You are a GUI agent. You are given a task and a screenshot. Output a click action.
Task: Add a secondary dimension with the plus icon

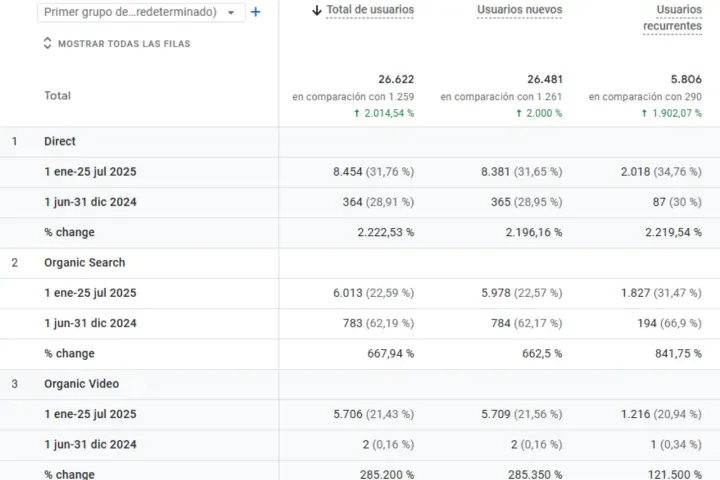(x=256, y=12)
